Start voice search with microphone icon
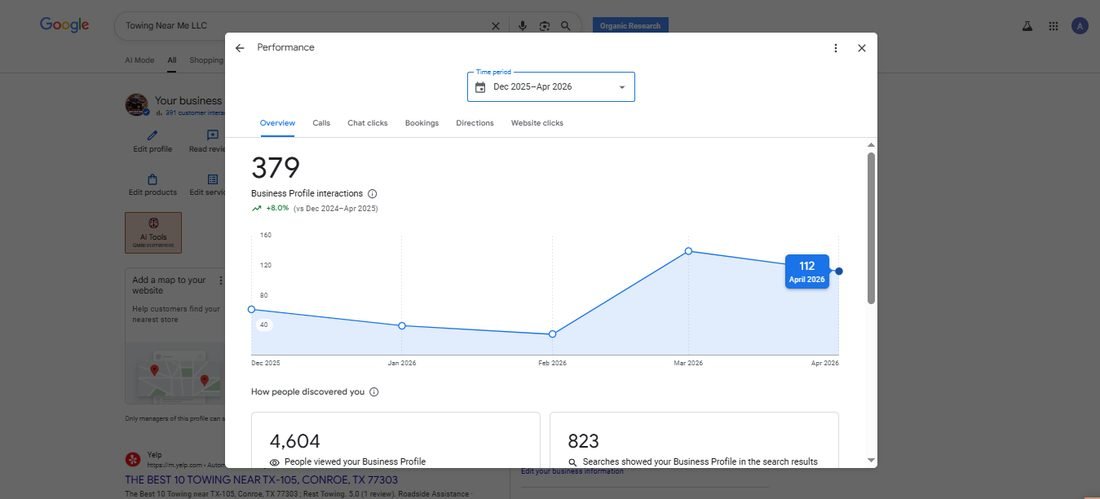 [522, 26]
